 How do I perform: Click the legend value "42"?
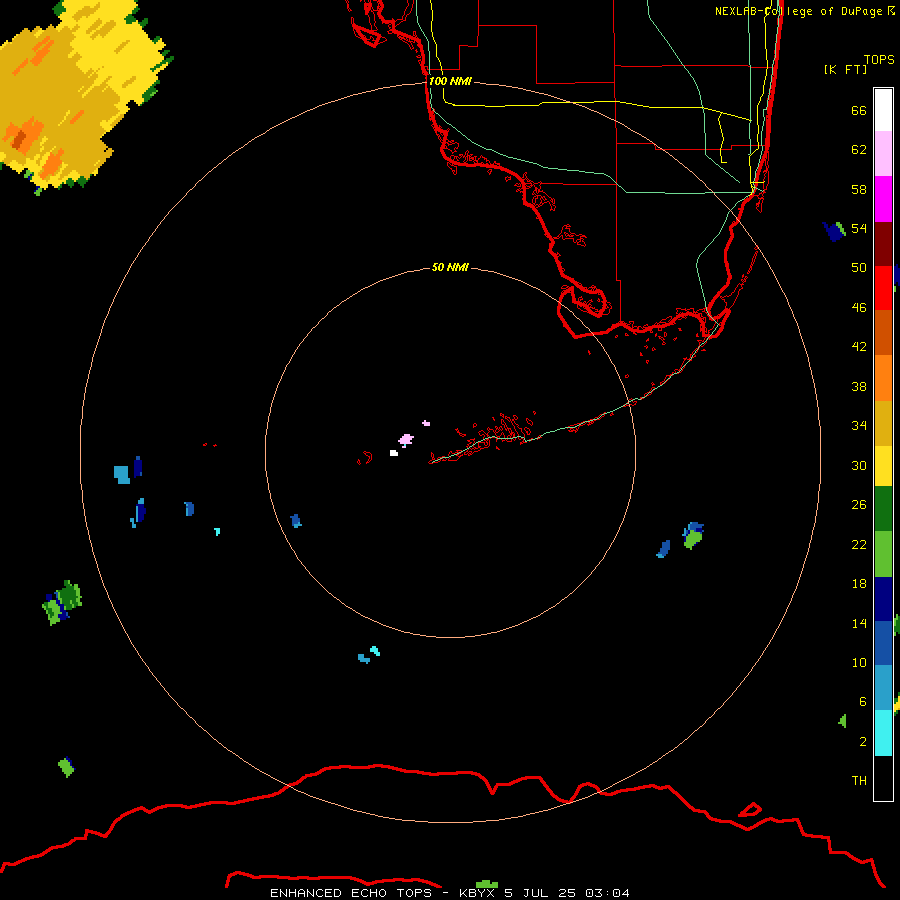(x=859, y=347)
